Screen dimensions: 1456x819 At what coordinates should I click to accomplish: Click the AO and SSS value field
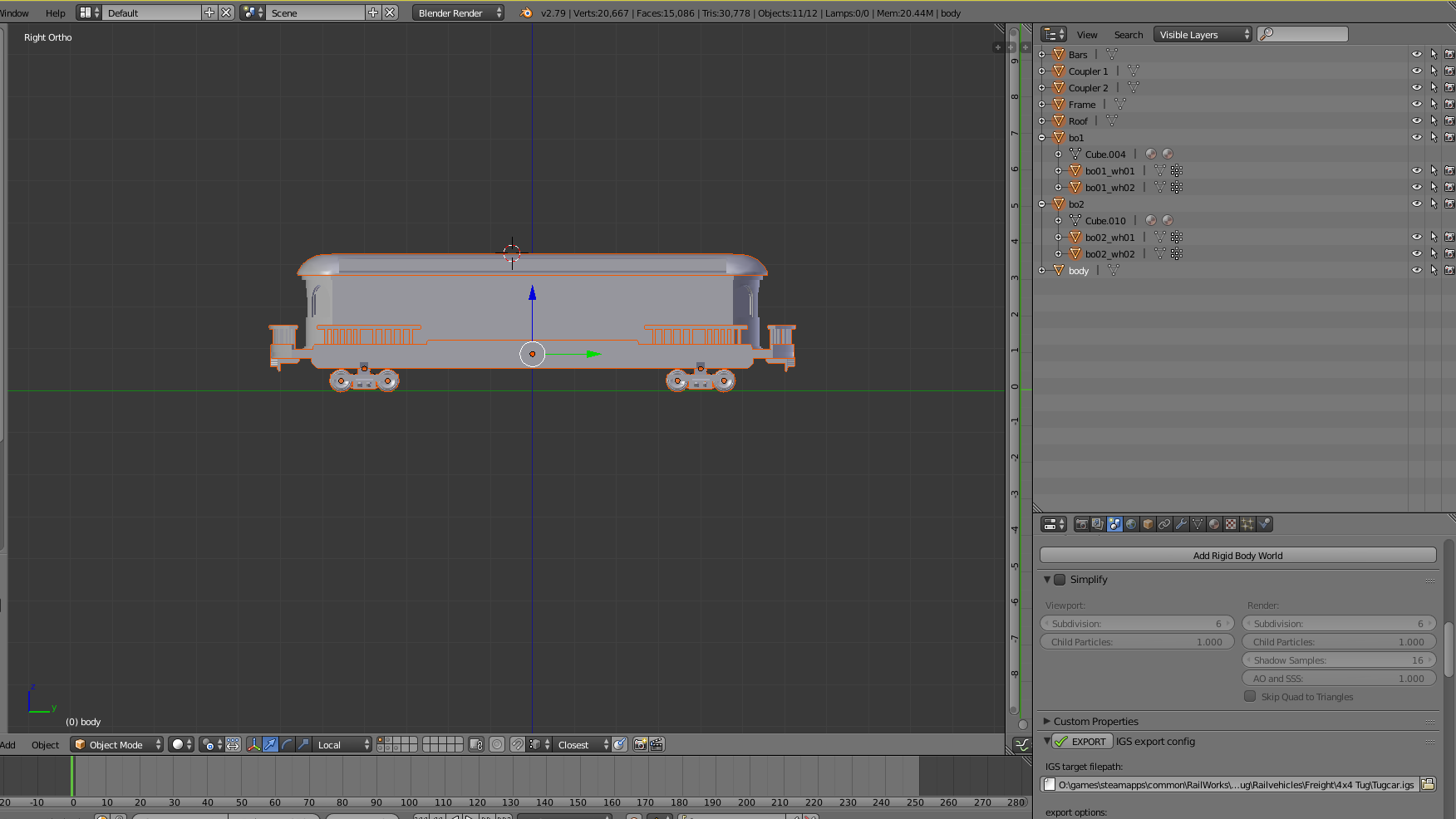point(1339,678)
